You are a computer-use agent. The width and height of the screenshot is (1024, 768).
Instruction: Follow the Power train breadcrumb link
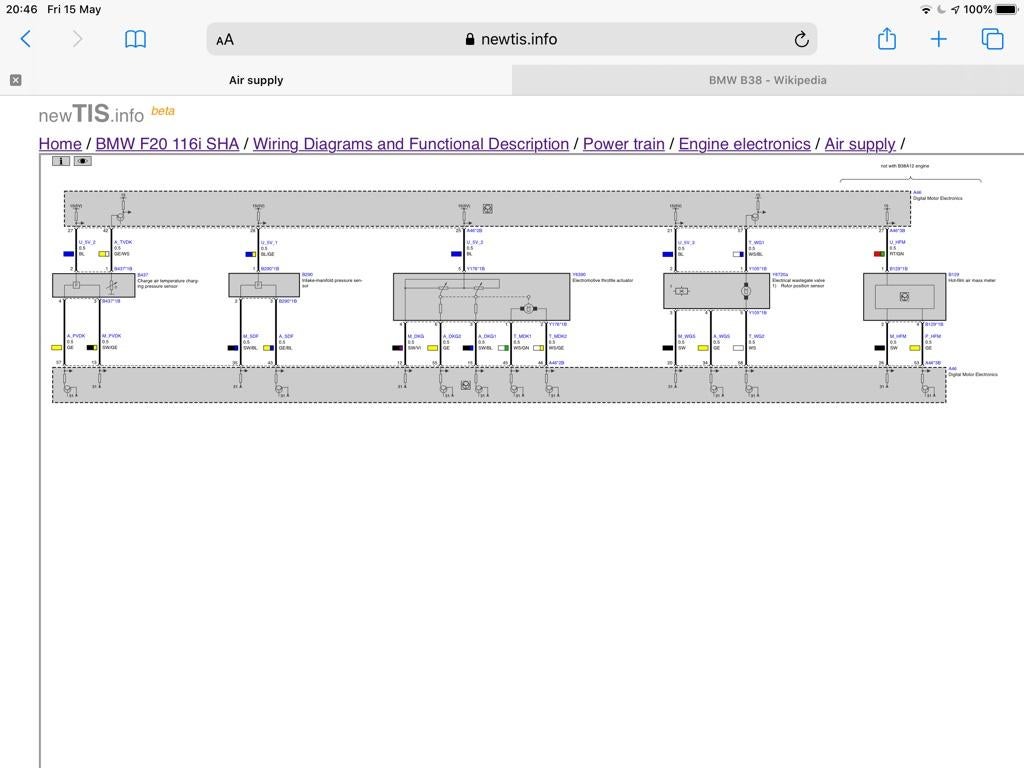[623, 144]
